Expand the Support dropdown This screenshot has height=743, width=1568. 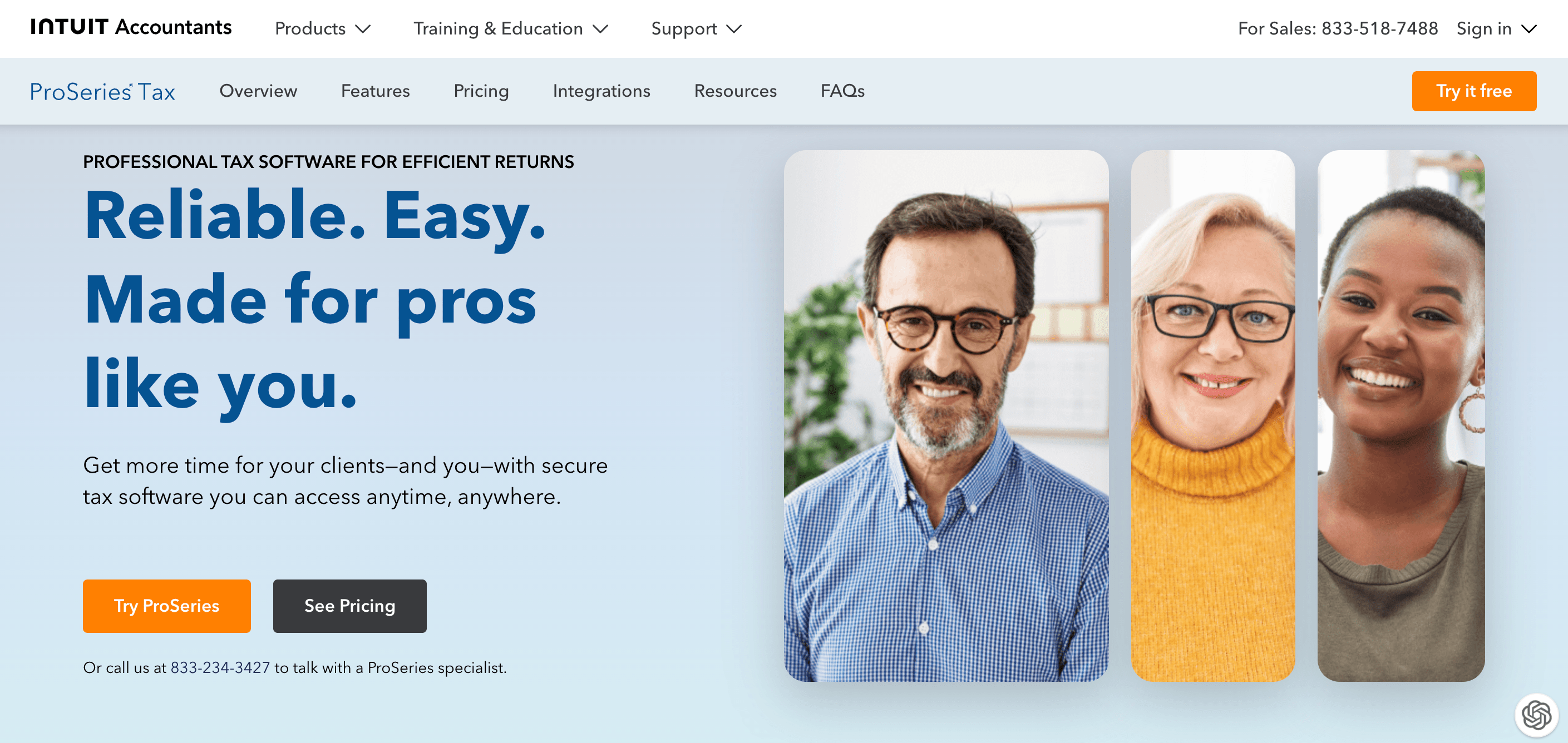tap(696, 28)
